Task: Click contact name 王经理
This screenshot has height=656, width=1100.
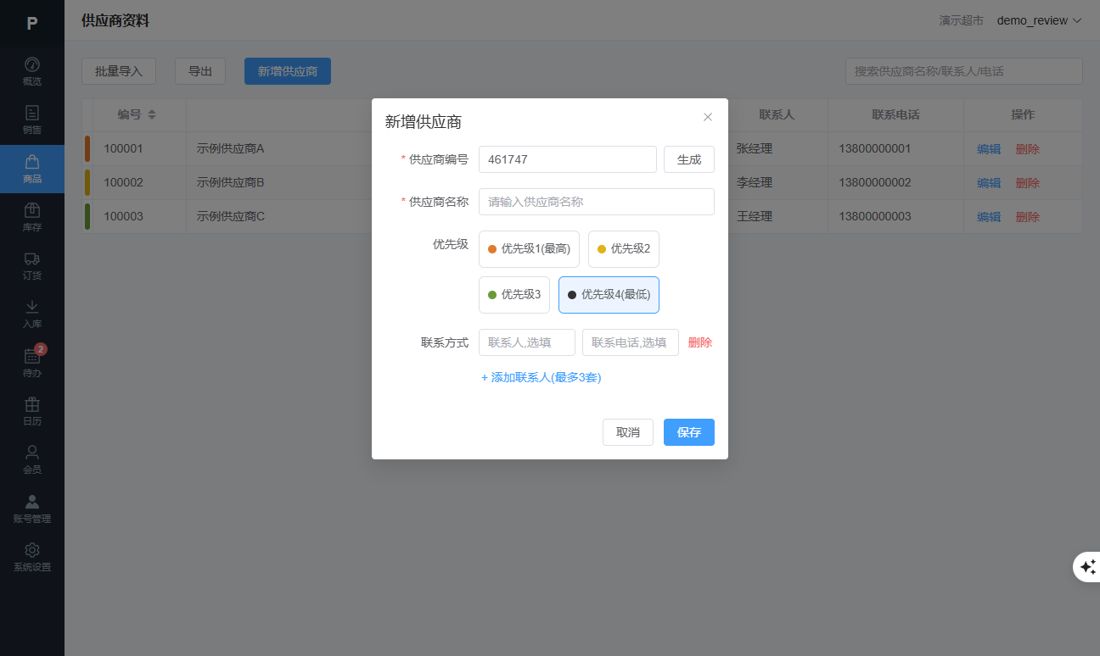Action: [754, 216]
